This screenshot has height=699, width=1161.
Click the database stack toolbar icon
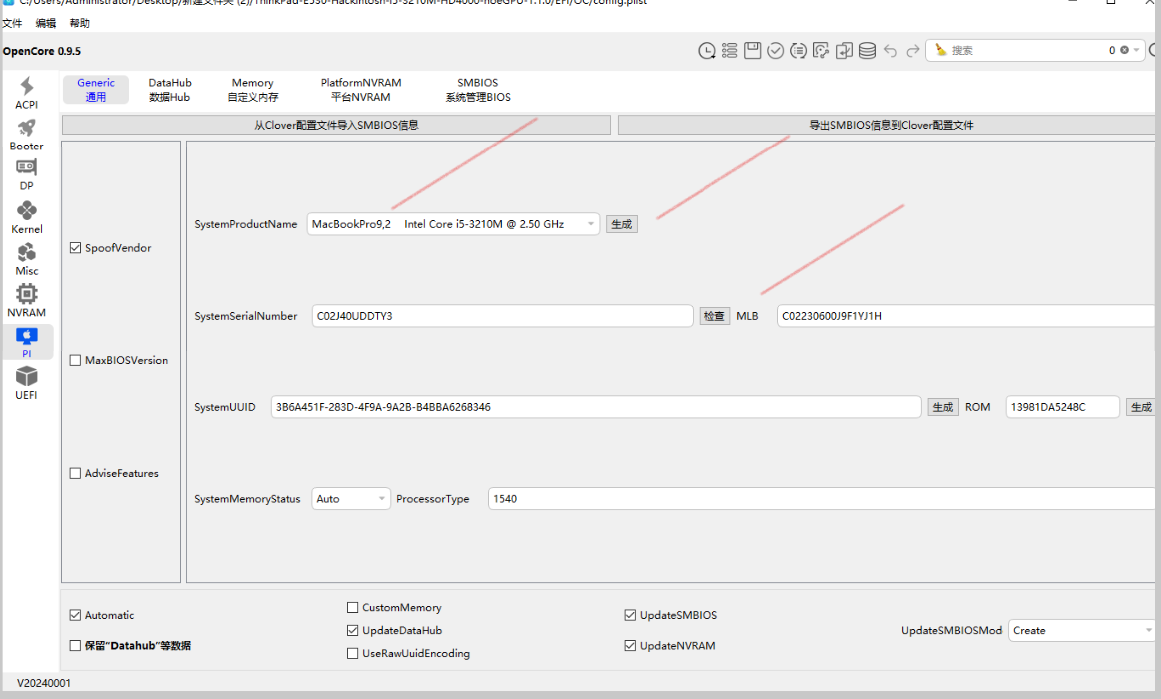[x=868, y=50]
